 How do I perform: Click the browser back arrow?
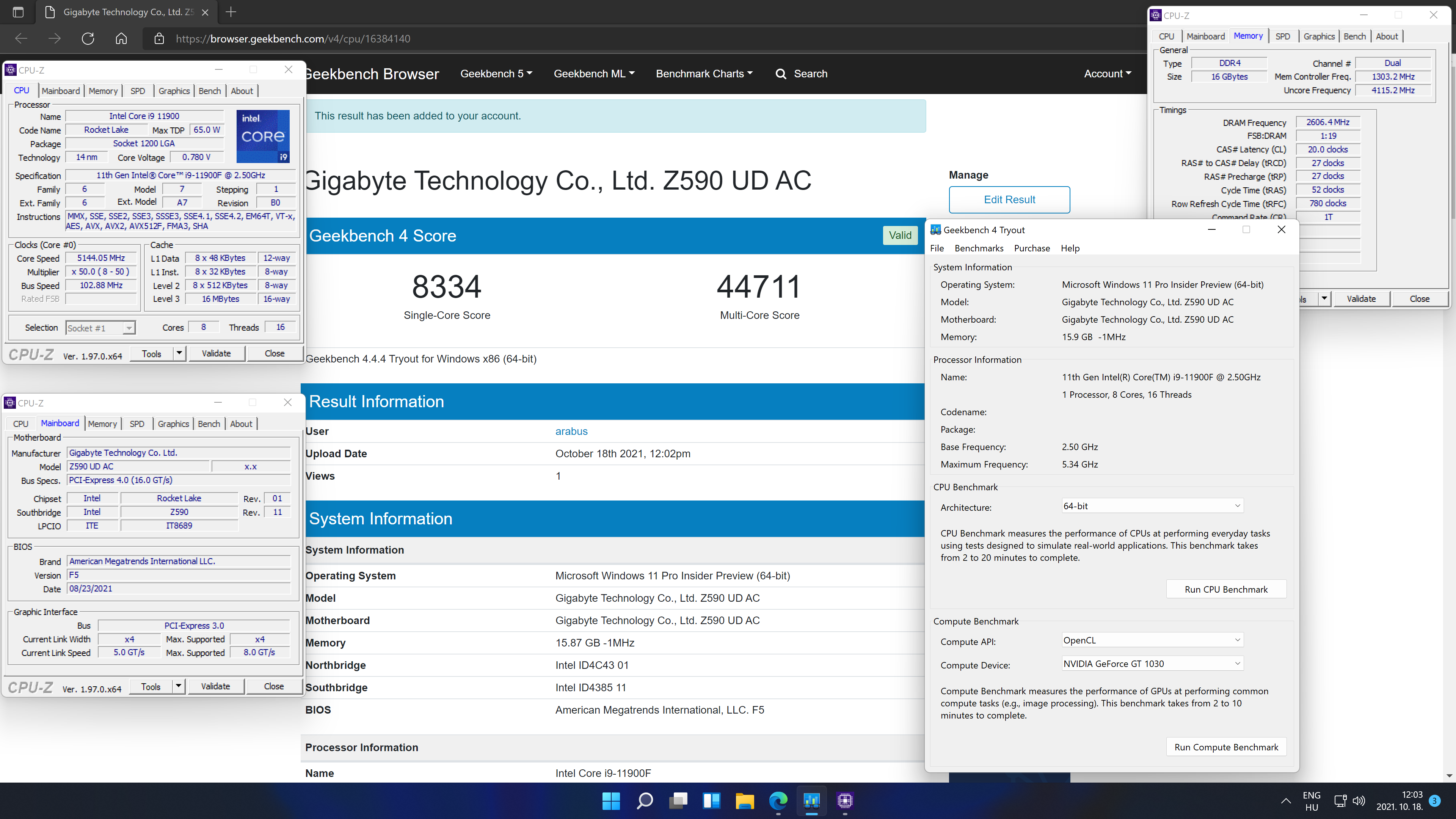pyautogui.click(x=21, y=38)
